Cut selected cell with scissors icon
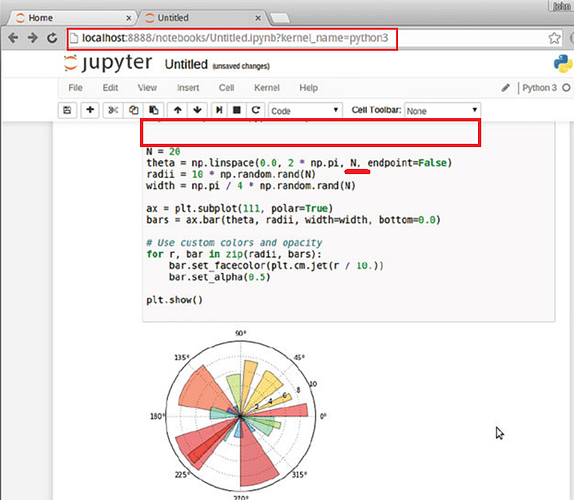574x500 pixels. point(113,110)
